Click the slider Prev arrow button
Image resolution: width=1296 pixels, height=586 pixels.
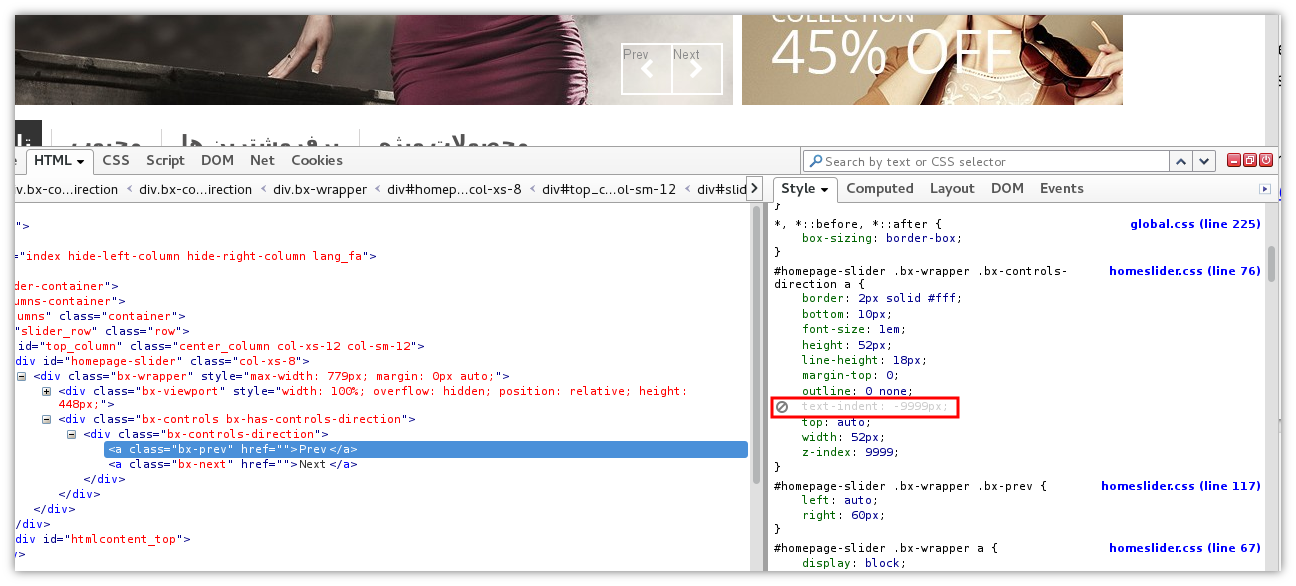point(647,69)
